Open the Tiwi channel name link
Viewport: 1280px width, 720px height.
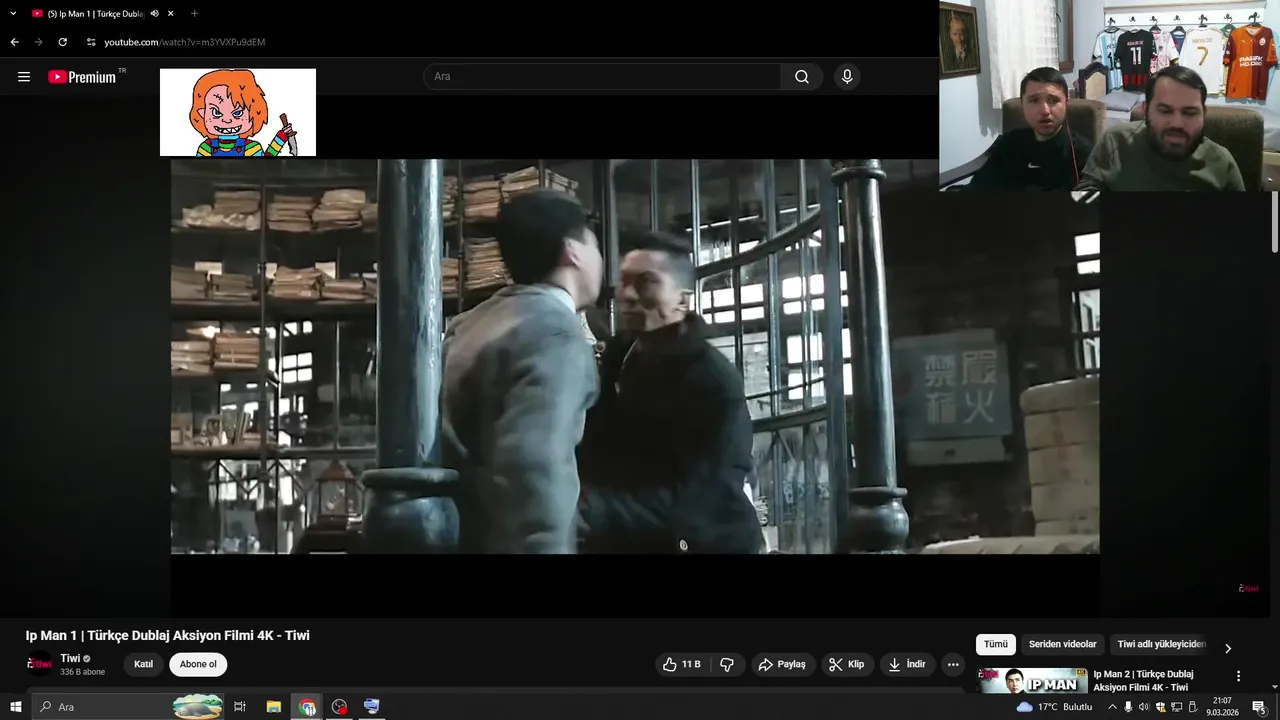[70, 658]
